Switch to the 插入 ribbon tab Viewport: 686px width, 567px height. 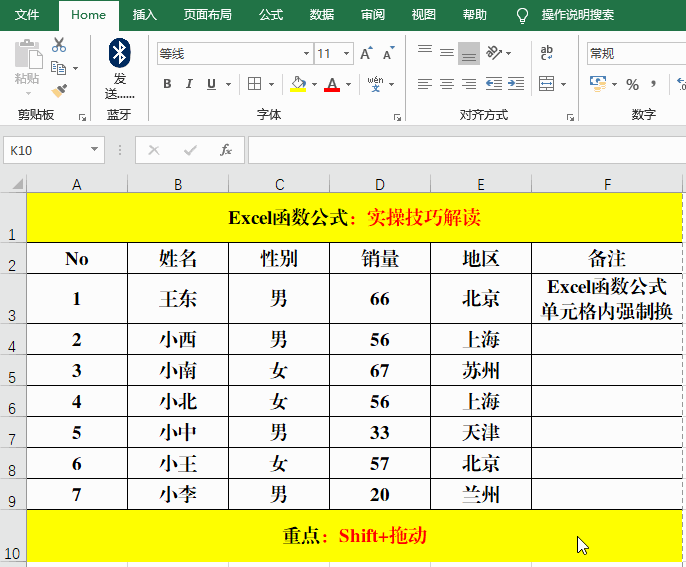(x=145, y=15)
